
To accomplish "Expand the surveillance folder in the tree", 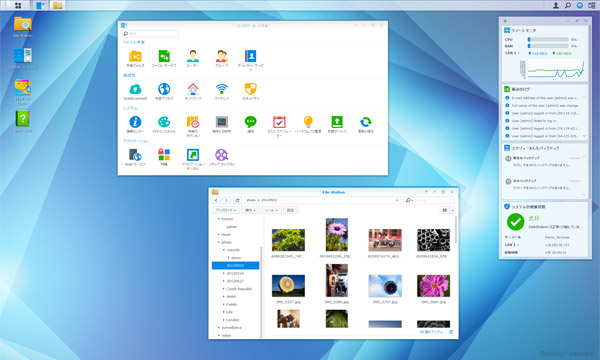I will click(219, 327).
